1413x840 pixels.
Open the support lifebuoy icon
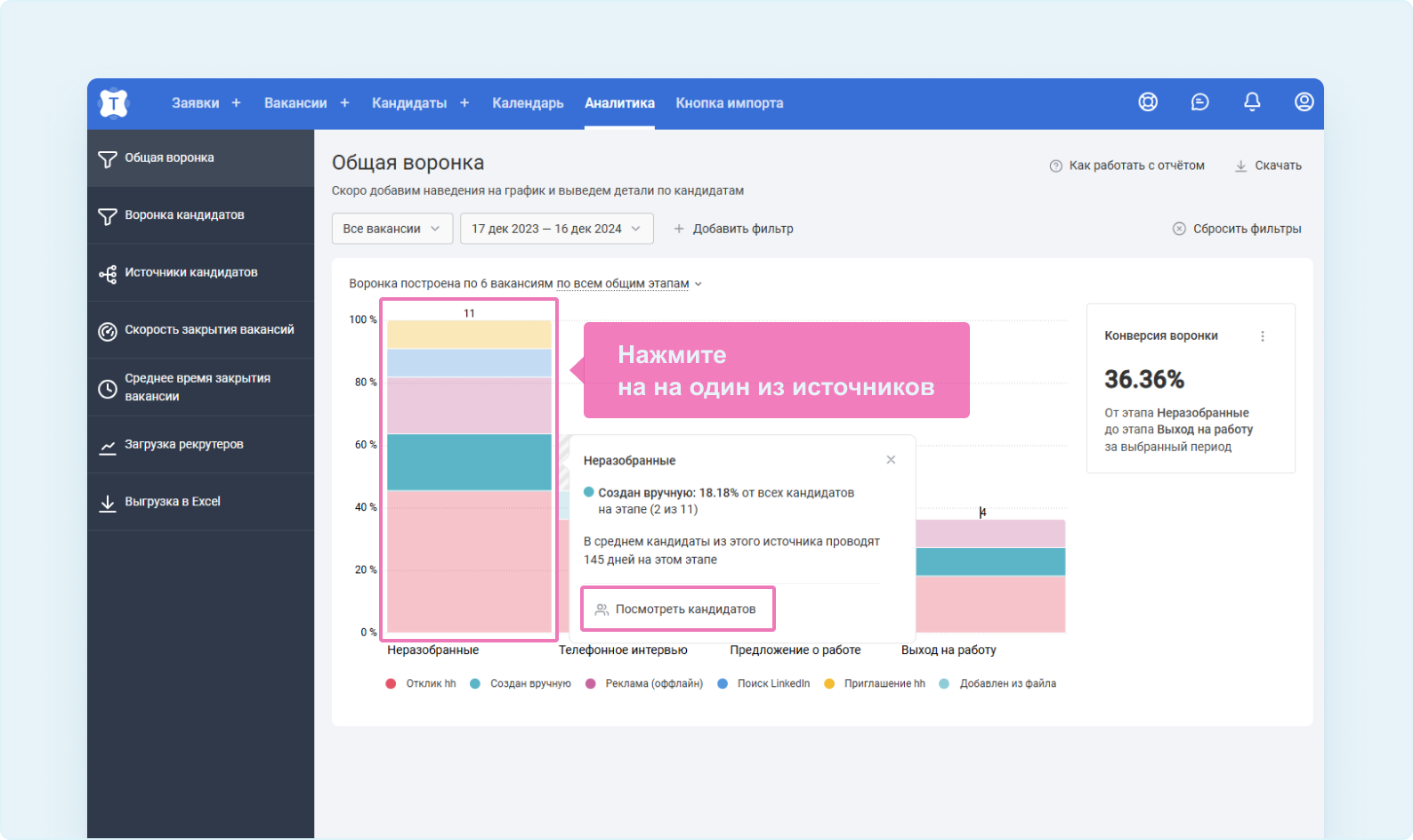(x=1148, y=102)
